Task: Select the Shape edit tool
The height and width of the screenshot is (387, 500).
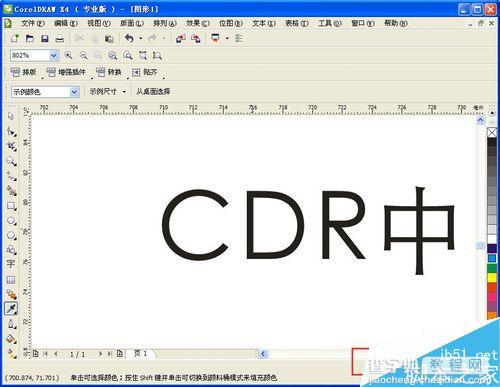Action: [11, 132]
